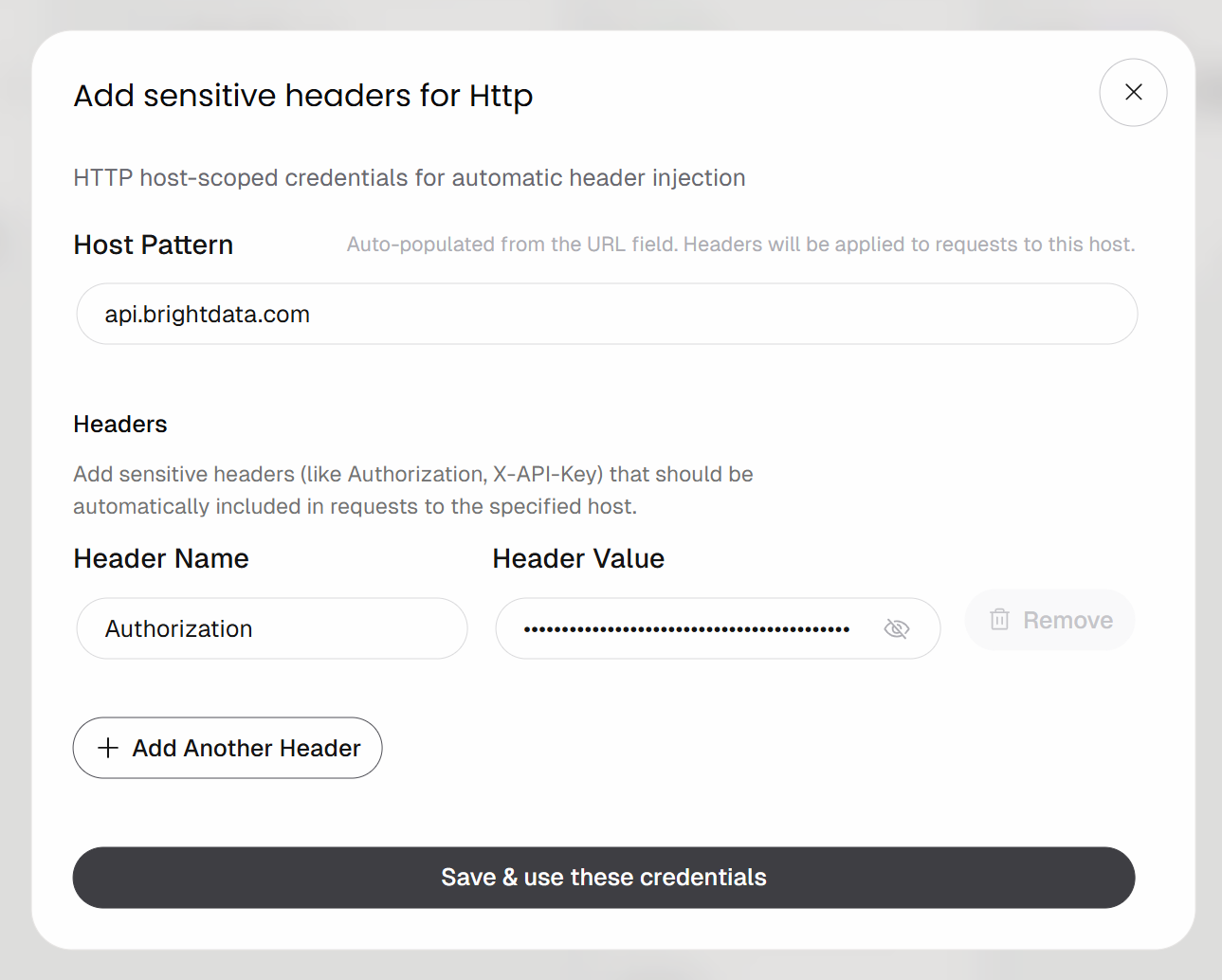1222x980 pixels.
Task: Click the Add sensitive headers help paragraph
Action: pos(413,490)
